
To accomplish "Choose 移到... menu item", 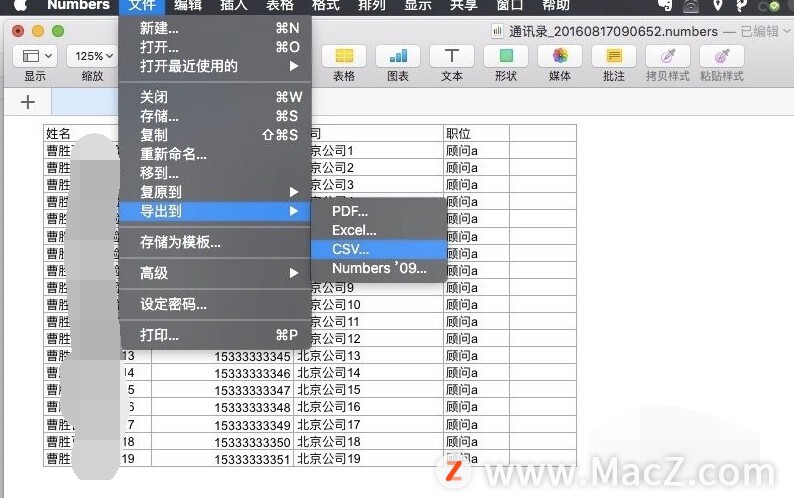I will coord(215,173).
